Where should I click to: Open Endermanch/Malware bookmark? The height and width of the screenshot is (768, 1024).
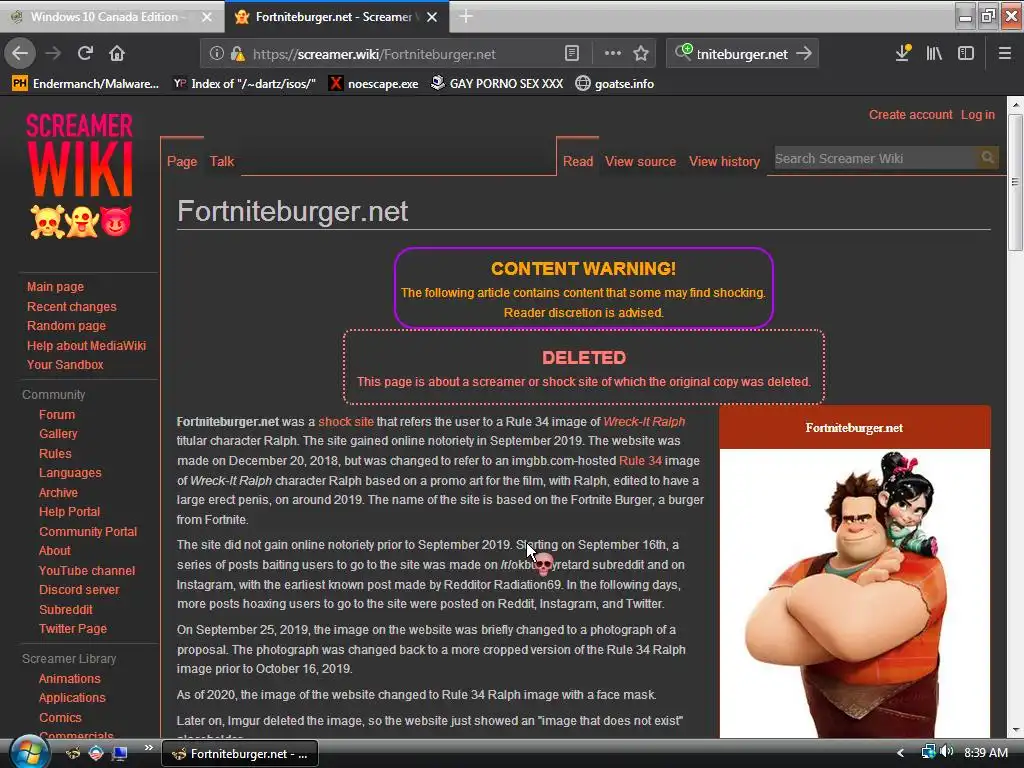85,84
